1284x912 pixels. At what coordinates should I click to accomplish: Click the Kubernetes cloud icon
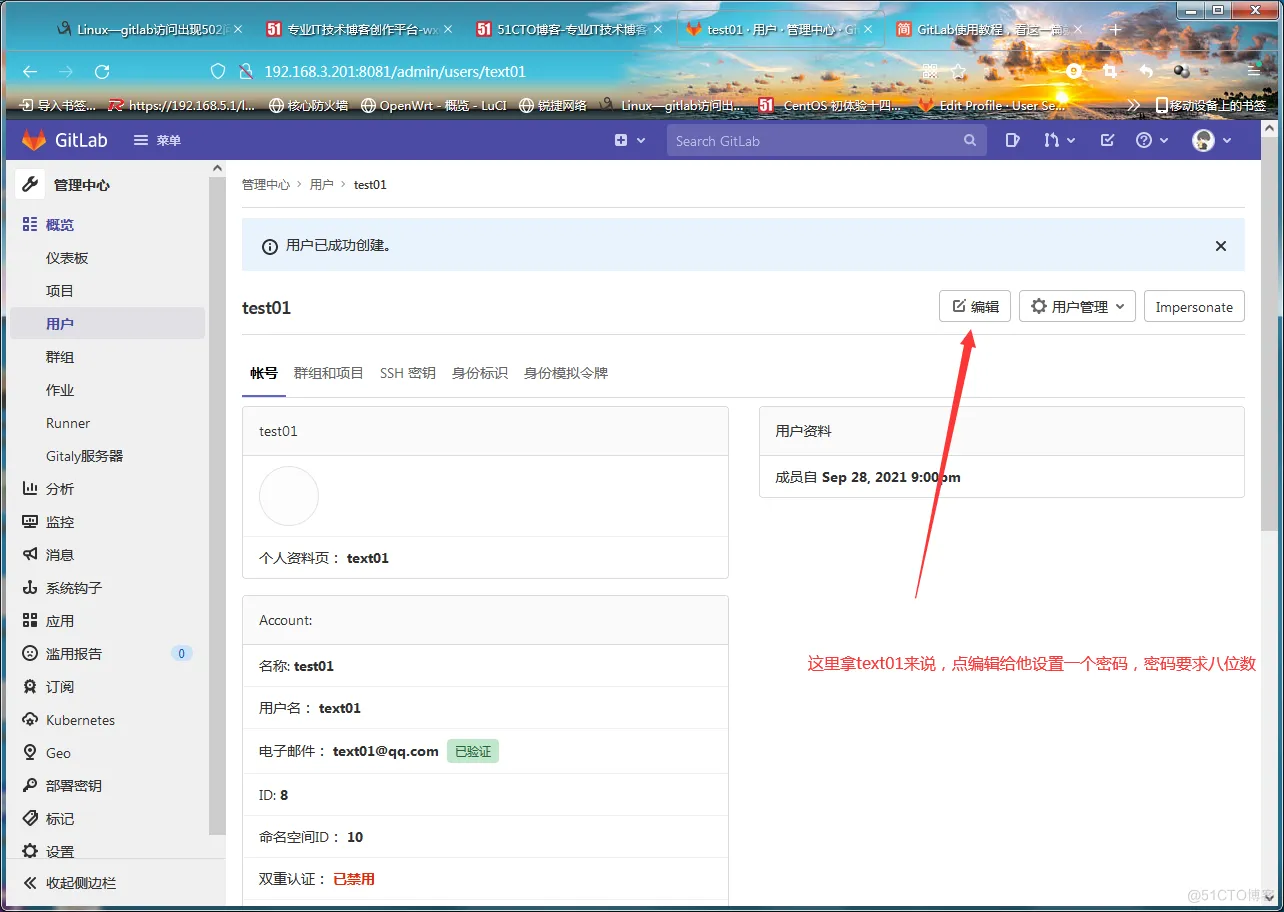coord(30,719)
